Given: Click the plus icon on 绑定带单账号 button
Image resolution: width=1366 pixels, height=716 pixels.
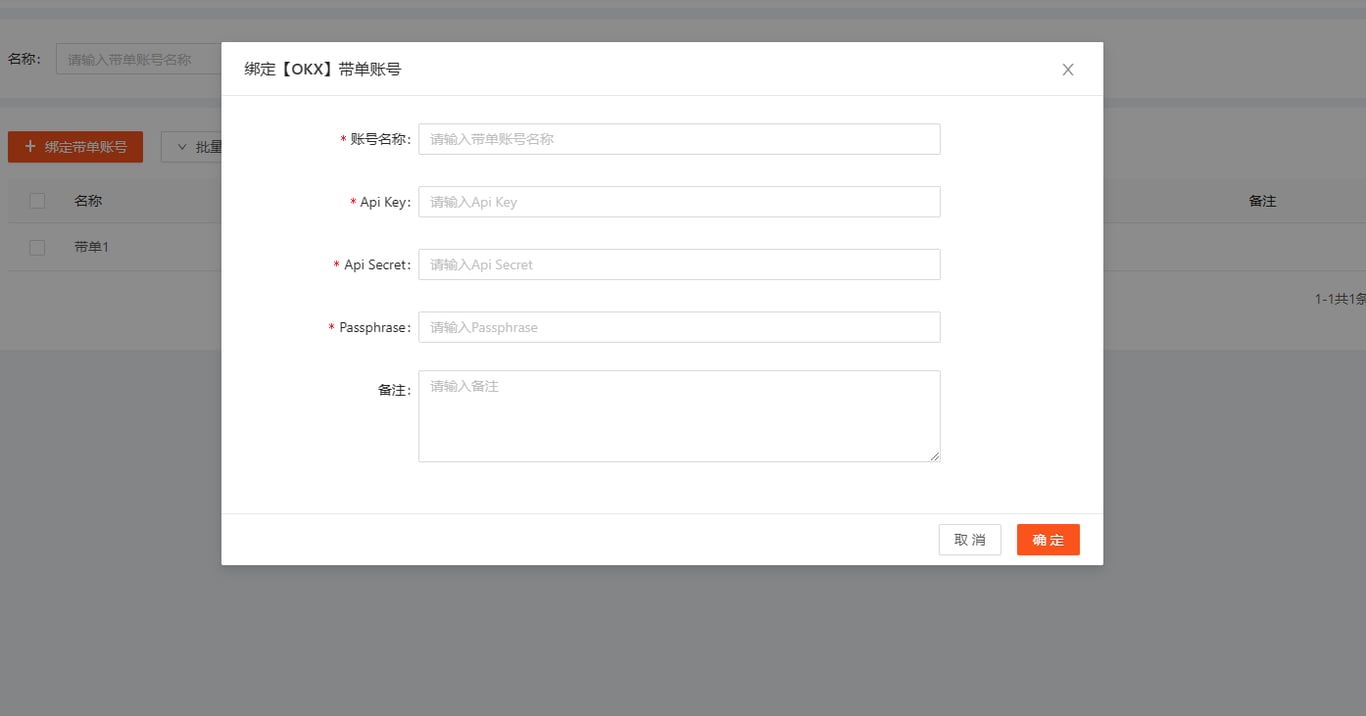Looking at the screenshot, I should click(30, 147).
